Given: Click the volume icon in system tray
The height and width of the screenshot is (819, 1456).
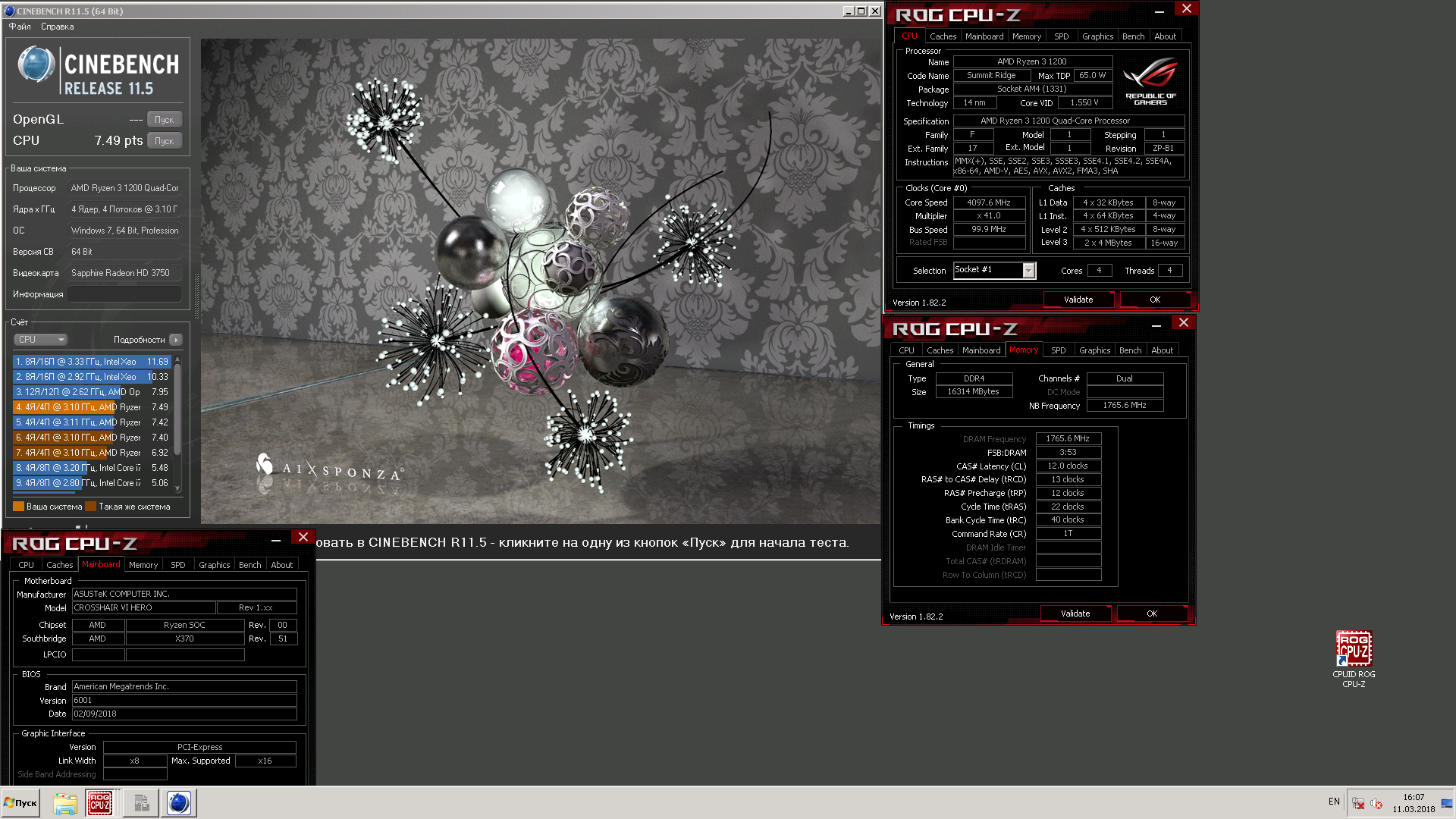Looking at the screenshot, I should [1376, 804].
